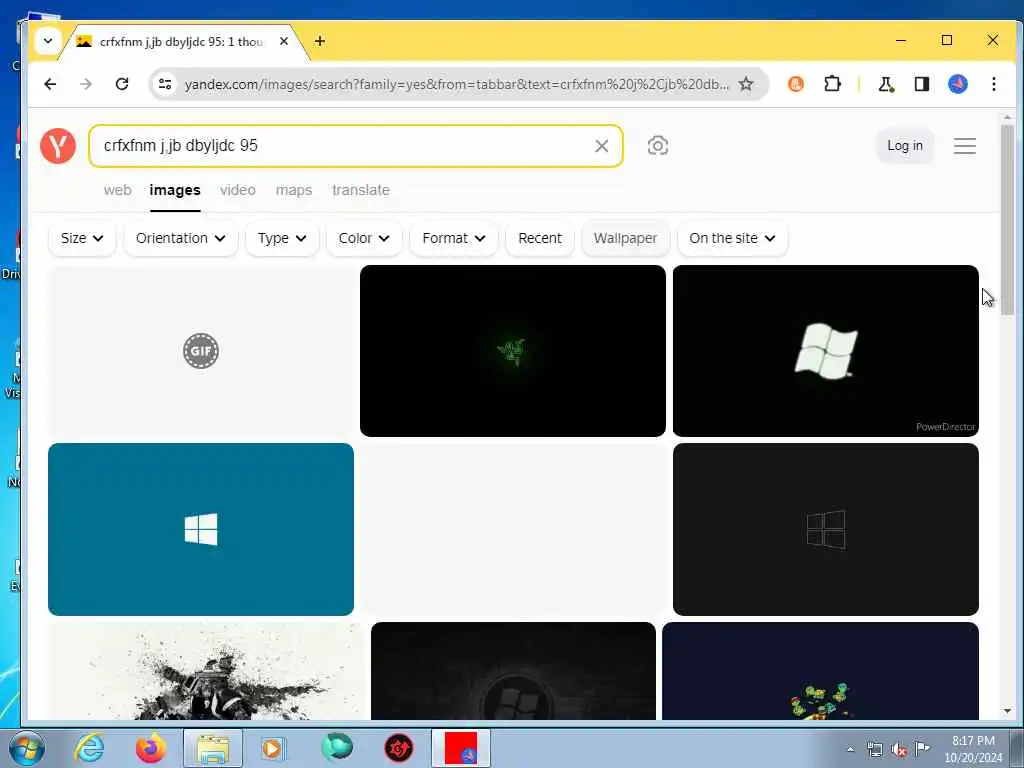Open the Extensions puzzle icon
Image resolution: width=1024 pixels, height=768 pixels.
click(832, 84)
